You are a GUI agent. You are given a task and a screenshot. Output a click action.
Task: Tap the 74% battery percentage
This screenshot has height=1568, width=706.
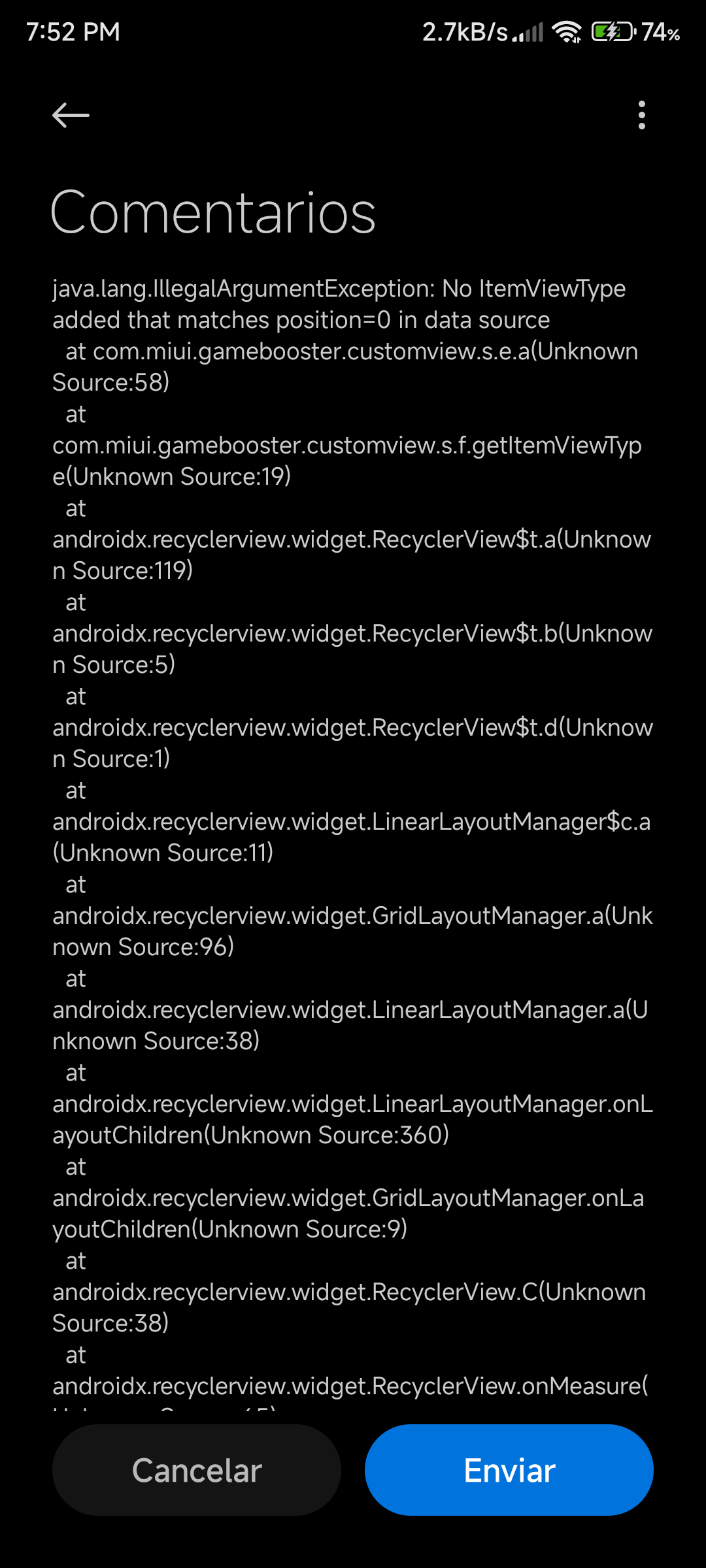coord(660,31)
